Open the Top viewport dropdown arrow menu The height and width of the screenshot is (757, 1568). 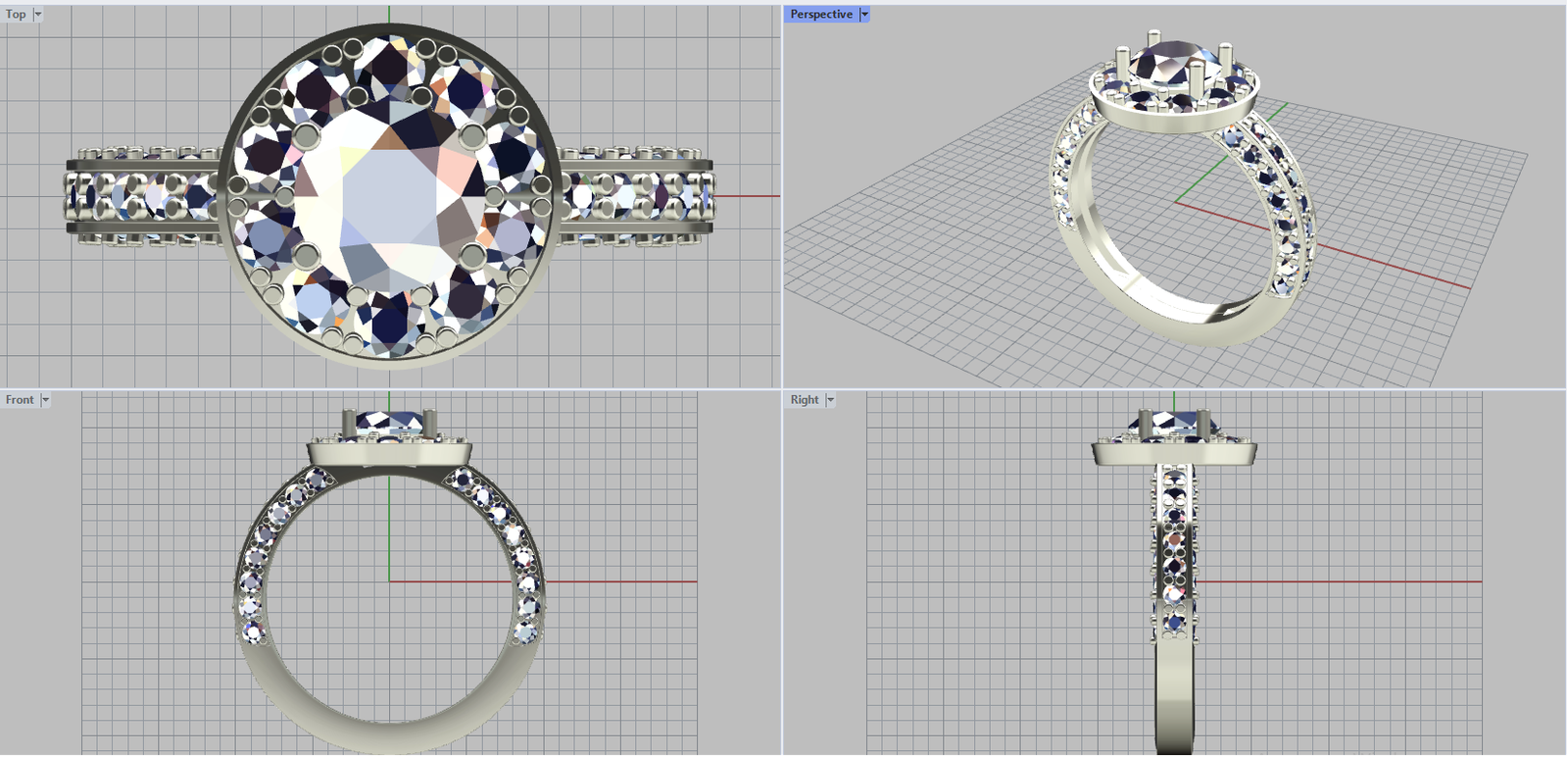tap(38, 15)
